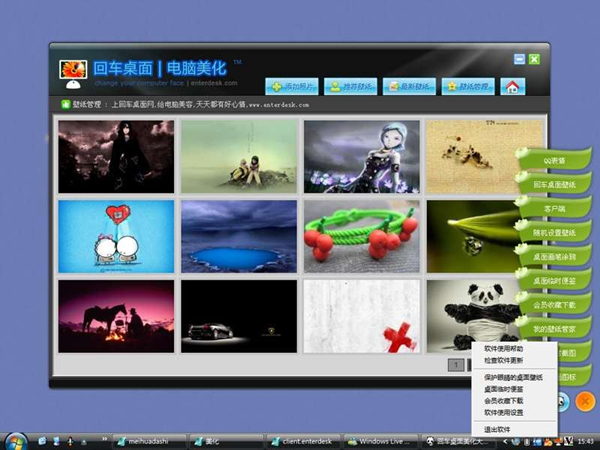Screen dimensions: 600x450
Task: Select the blue crater lake wallpaper thumbnail
Action: click(239, 236)
